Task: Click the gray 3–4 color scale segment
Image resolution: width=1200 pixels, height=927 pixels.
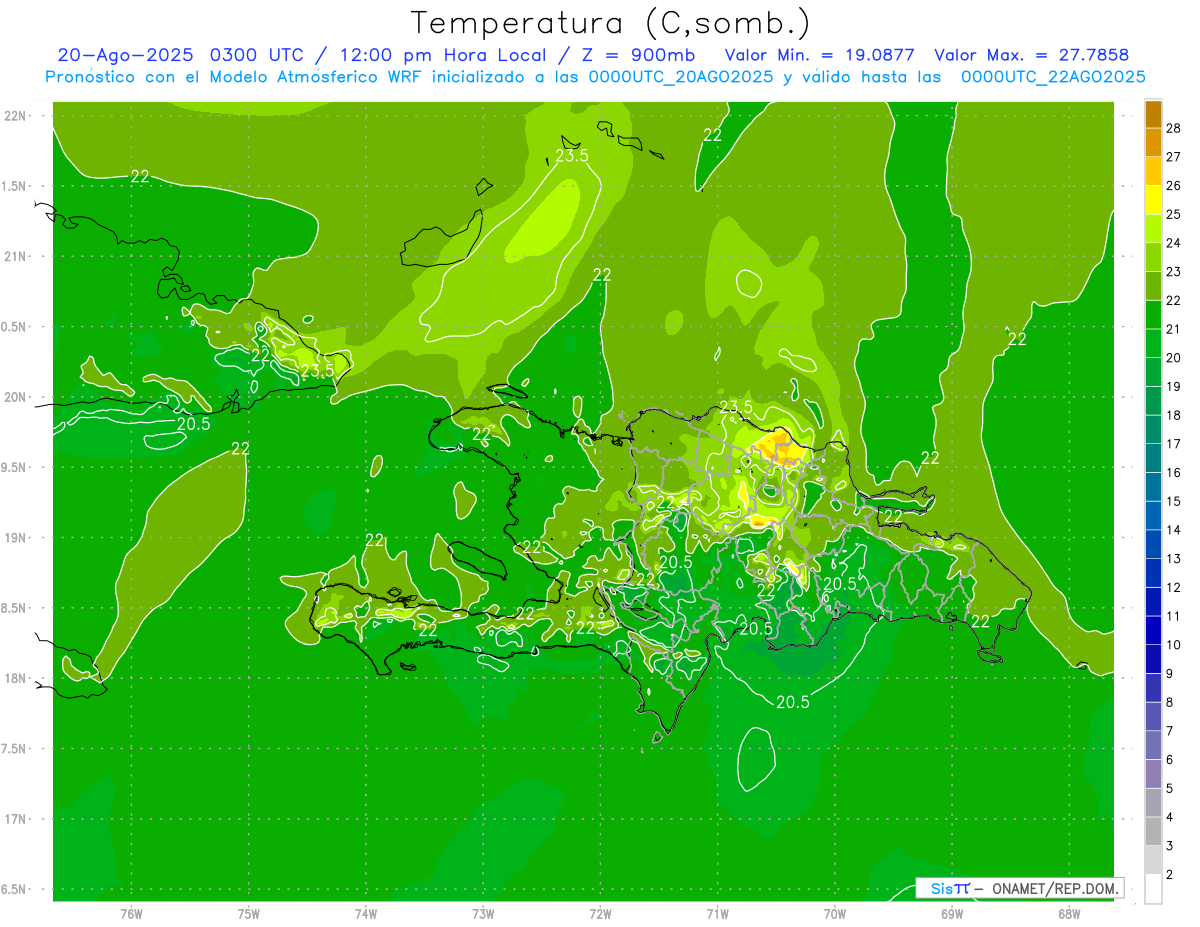Action: 1153,831
